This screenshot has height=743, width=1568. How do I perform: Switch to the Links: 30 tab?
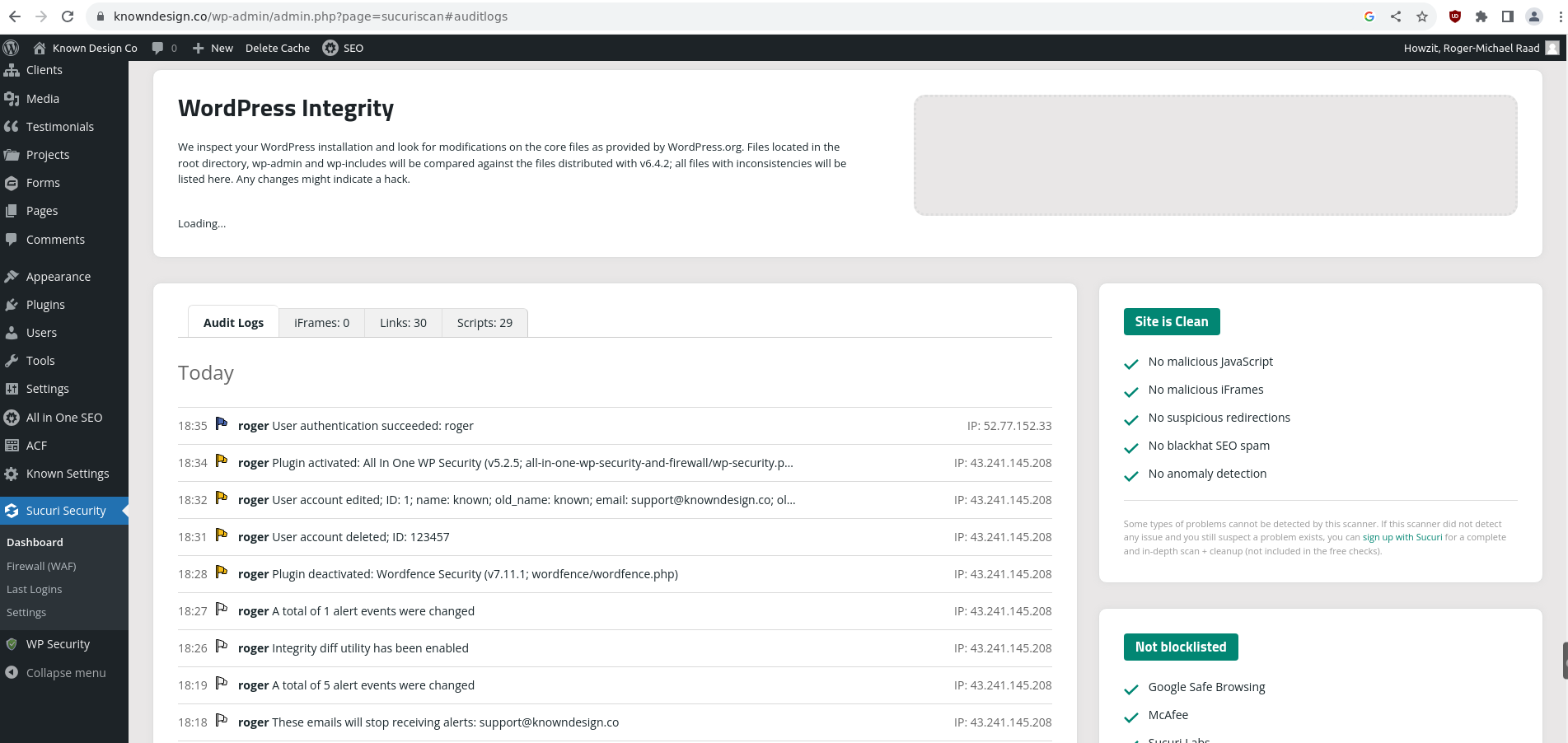coord(403,323)
